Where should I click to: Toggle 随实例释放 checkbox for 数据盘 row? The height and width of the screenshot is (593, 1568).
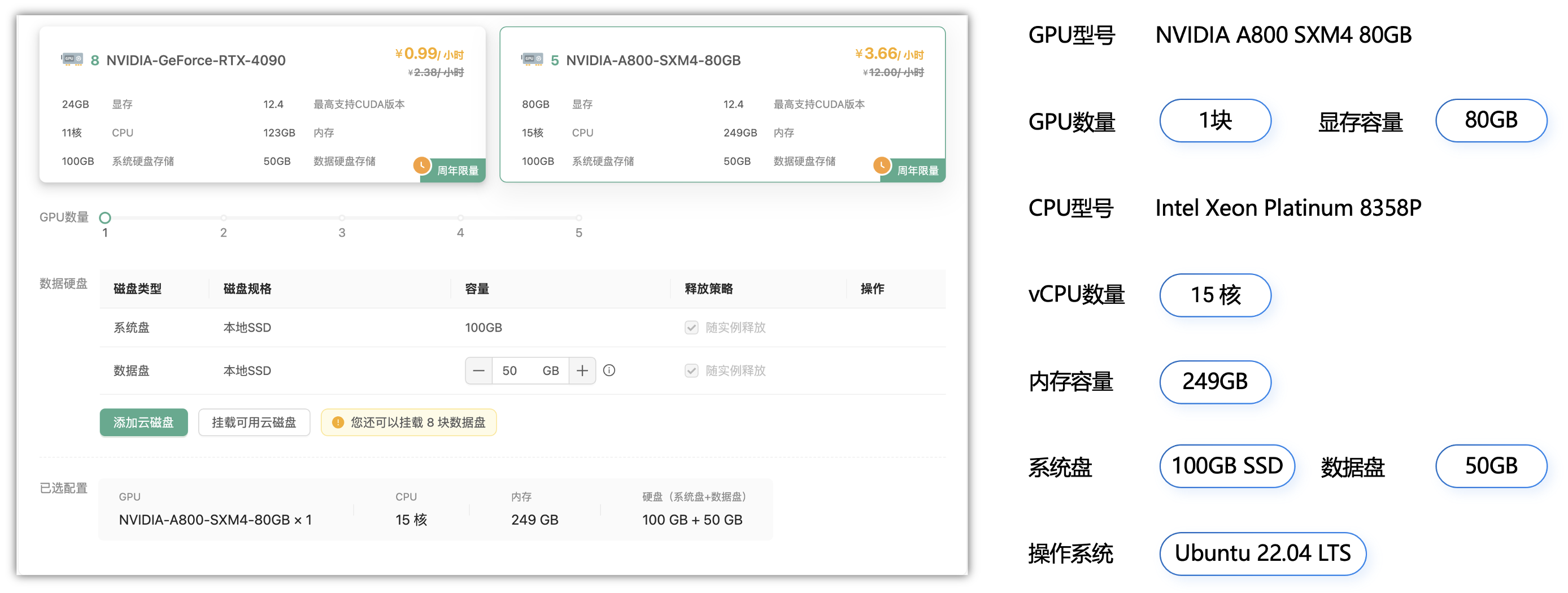(x=691, y=371)
